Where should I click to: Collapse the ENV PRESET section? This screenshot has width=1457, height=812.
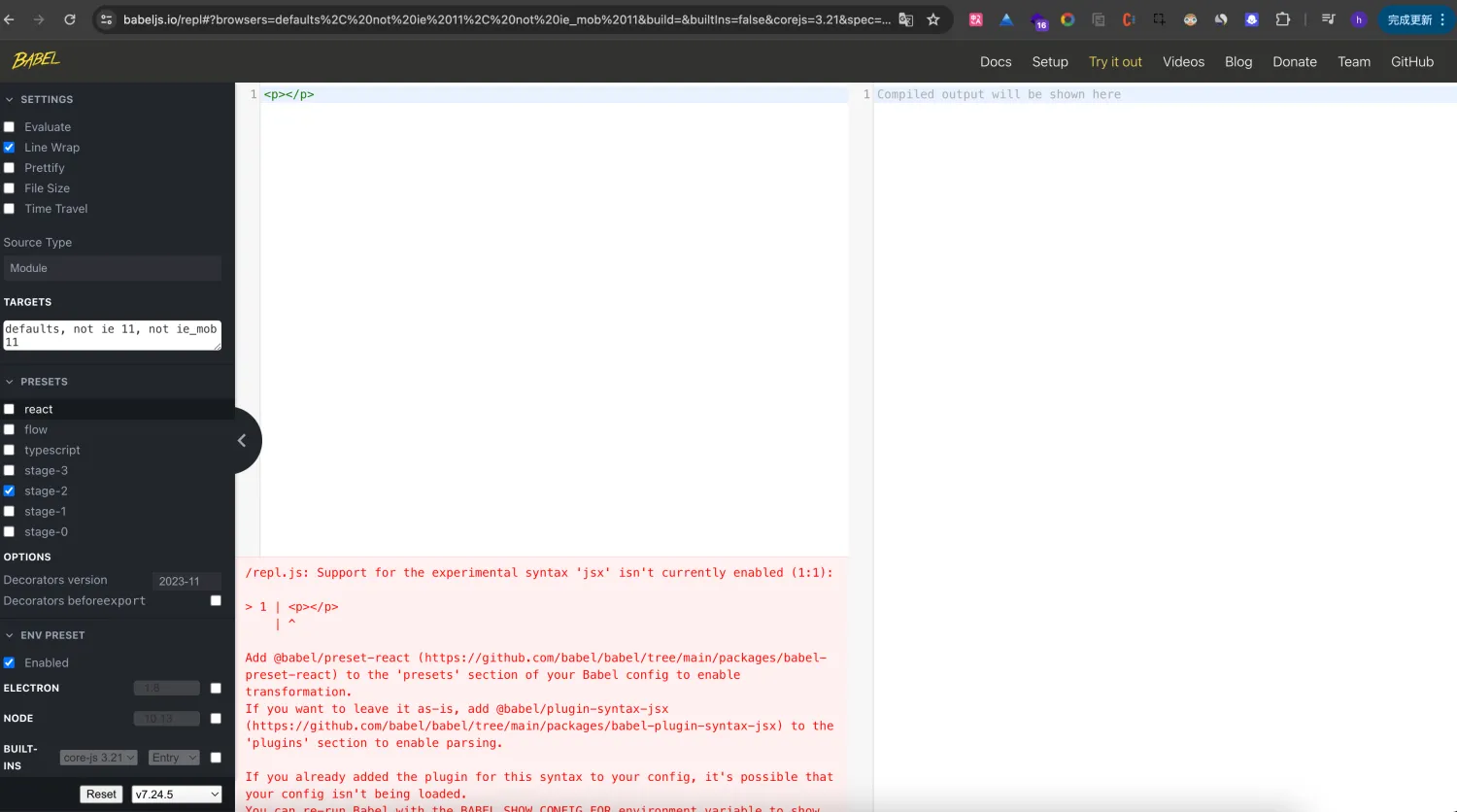coord(10,634)
